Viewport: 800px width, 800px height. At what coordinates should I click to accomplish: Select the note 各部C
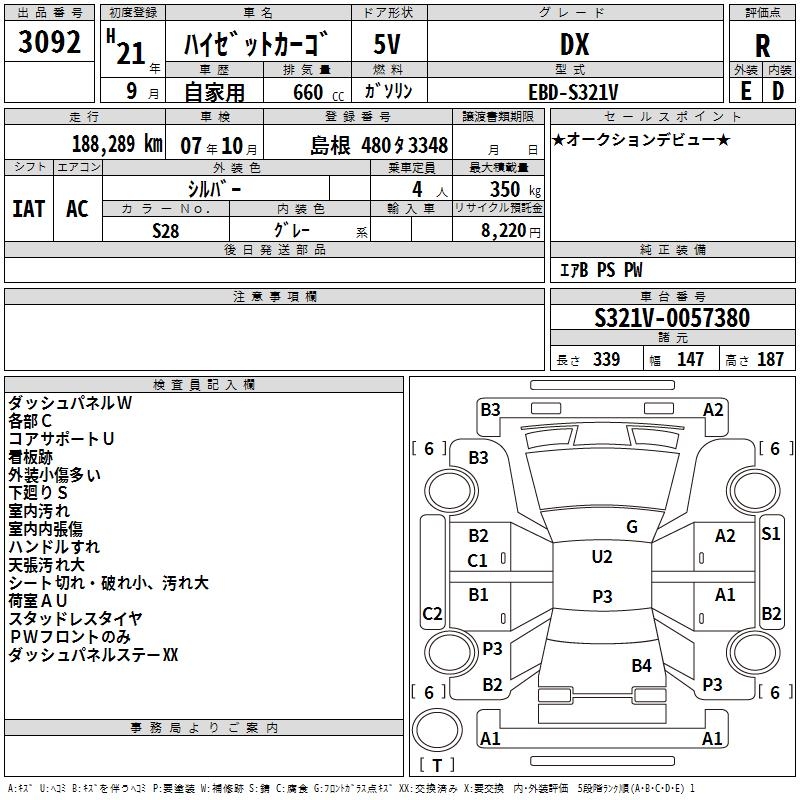pyautogui.click(x=30, y=421)
